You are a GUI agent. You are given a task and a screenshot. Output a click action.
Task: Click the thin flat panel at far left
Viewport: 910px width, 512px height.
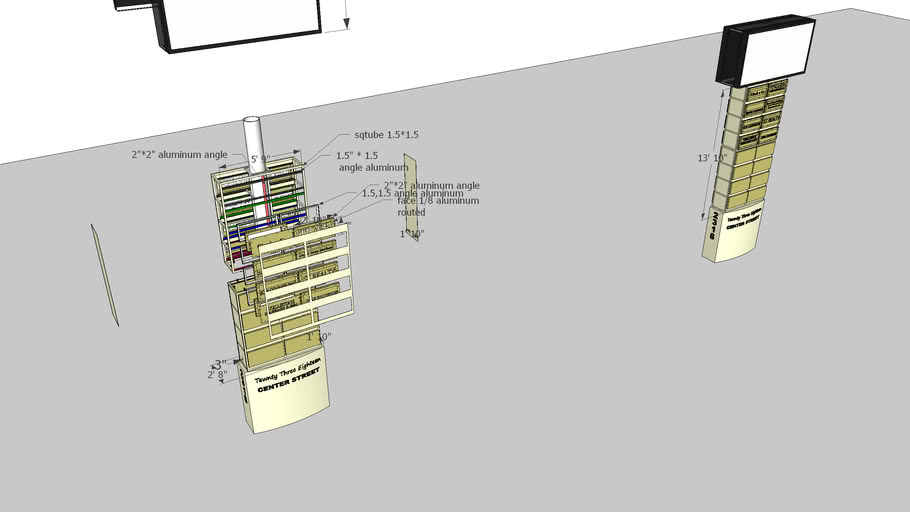pos(105,275)
